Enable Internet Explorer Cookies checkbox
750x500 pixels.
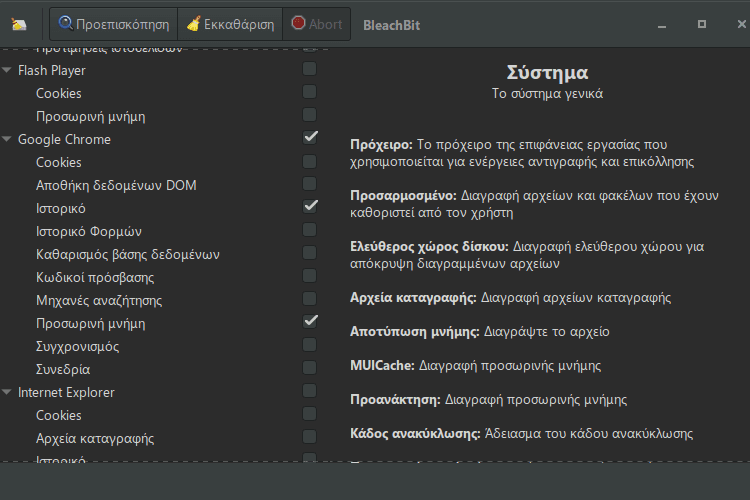(x=309, y=413)
